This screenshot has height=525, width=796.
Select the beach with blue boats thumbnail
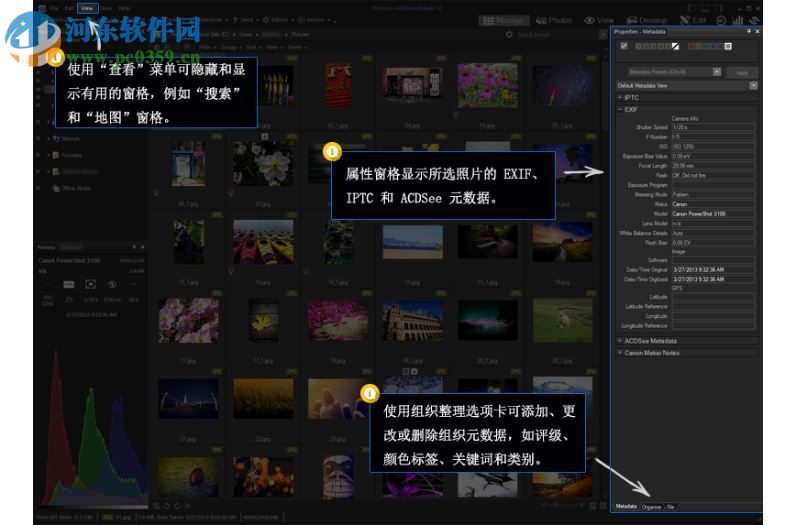click(x=412, y=242)
